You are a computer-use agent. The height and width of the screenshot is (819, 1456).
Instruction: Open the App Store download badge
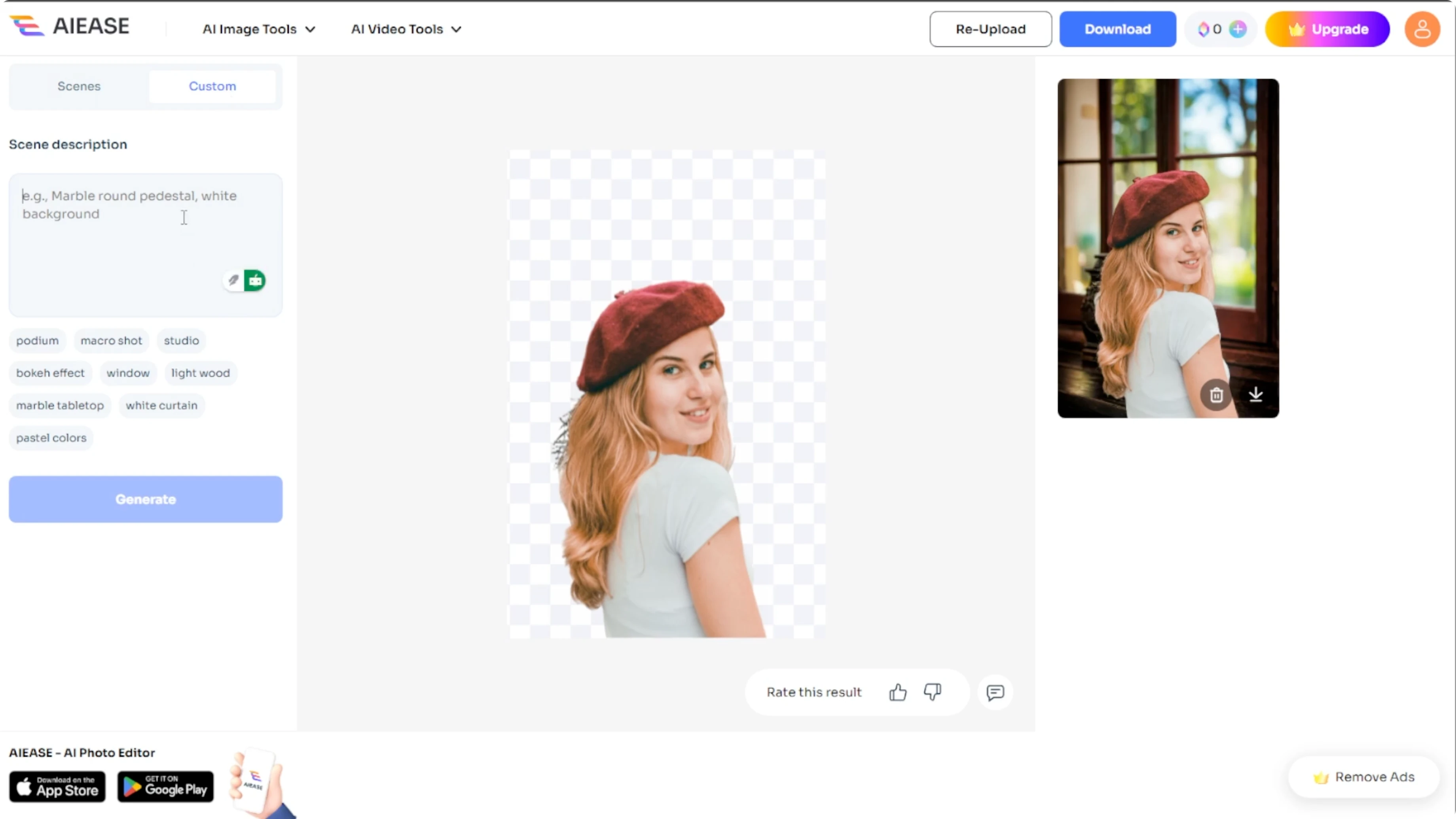tap(57, 787)
